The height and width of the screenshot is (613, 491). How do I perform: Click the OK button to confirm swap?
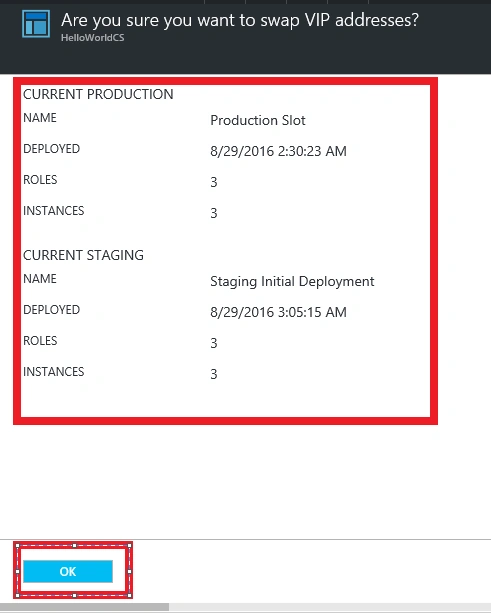tap(68, 571)
